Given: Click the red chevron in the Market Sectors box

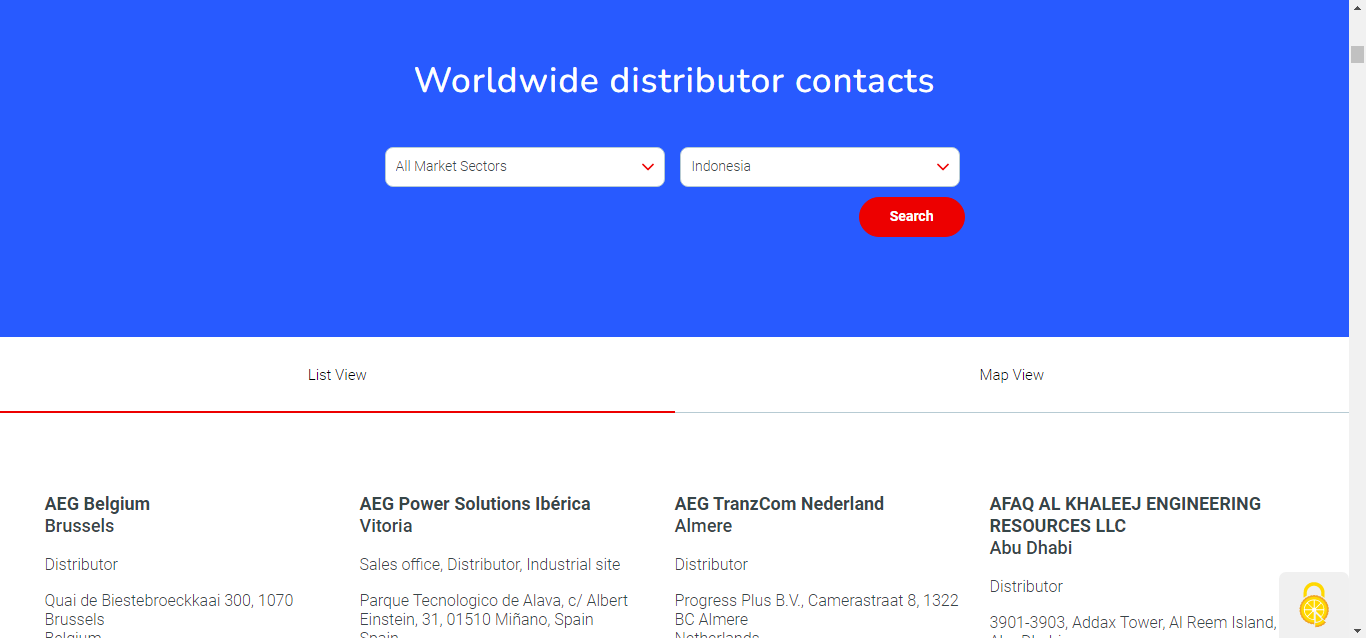Looking at the screenshot, I should 648,167.
